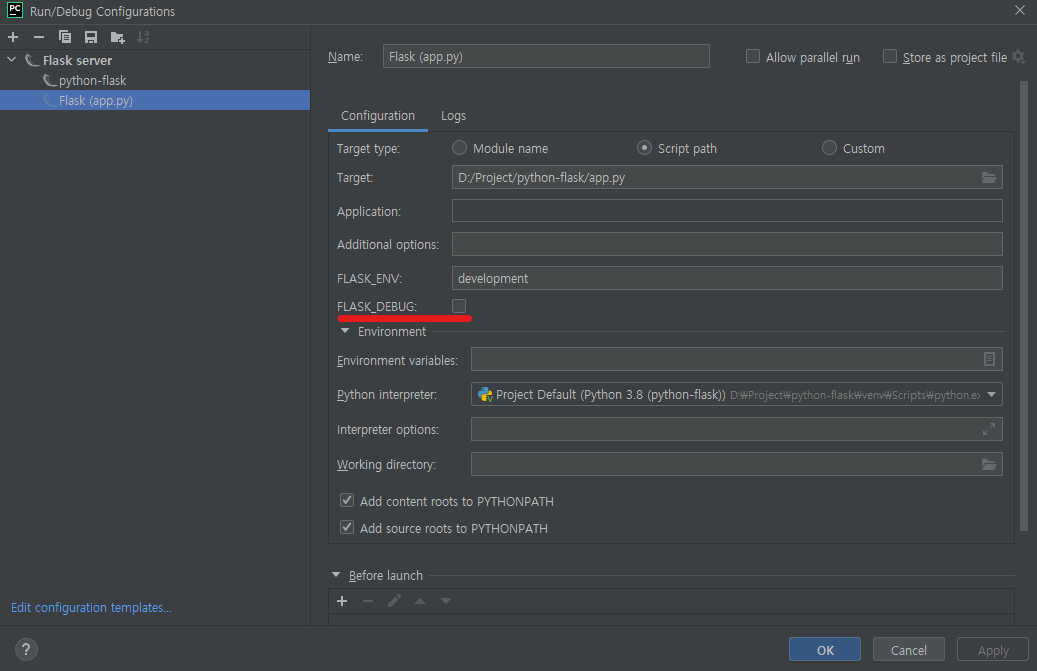The height and width of the screenshot is (671, 1037).
Task: Create a new configuration folder
Action: 118,37
